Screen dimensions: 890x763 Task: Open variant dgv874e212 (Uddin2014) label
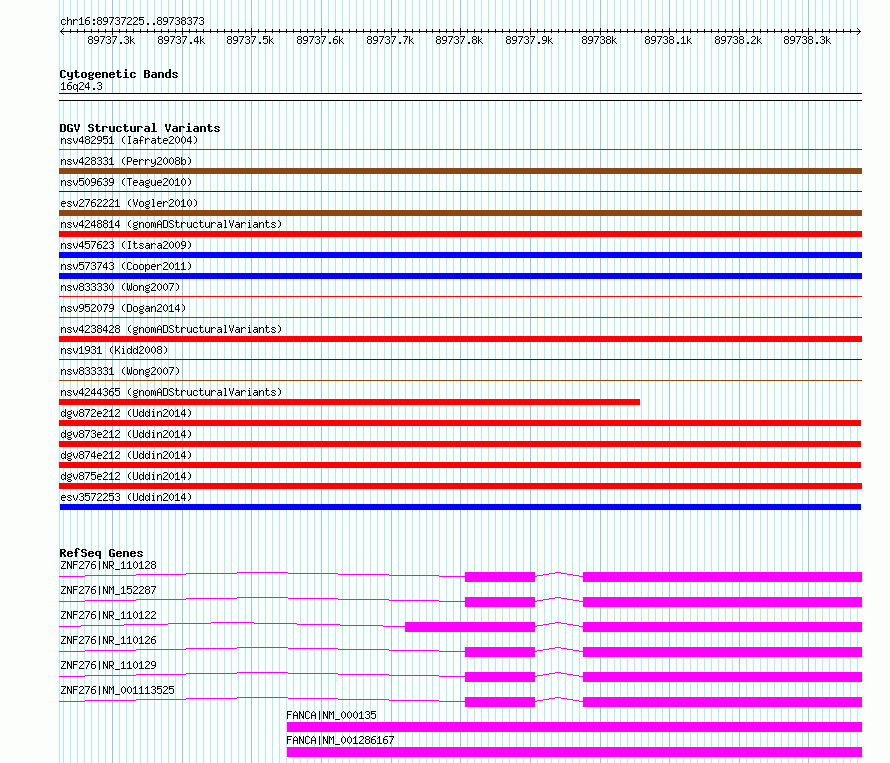pos(126,455)
